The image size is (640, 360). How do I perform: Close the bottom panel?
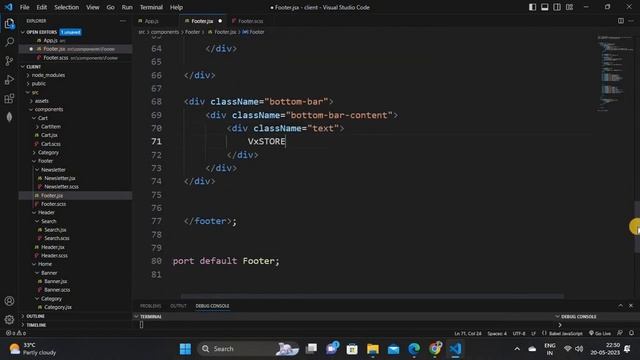tap(631, 306)
